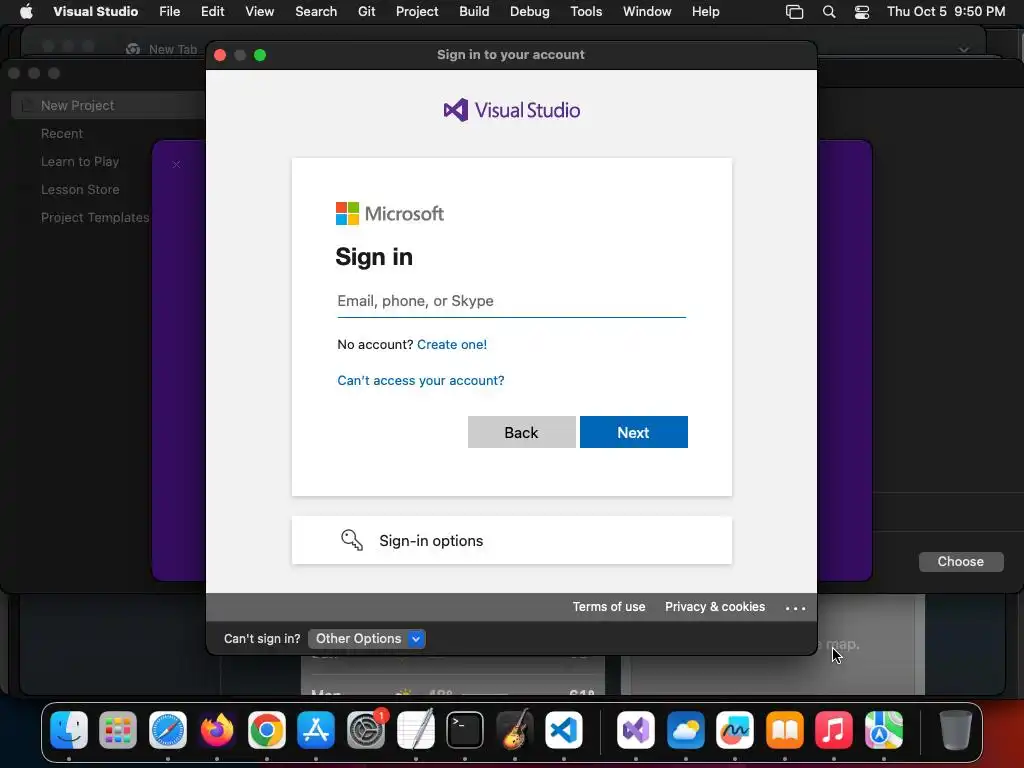Click date and time in menu bar
The width and height of the screenshot is (1024, 768).
(946, 12)
